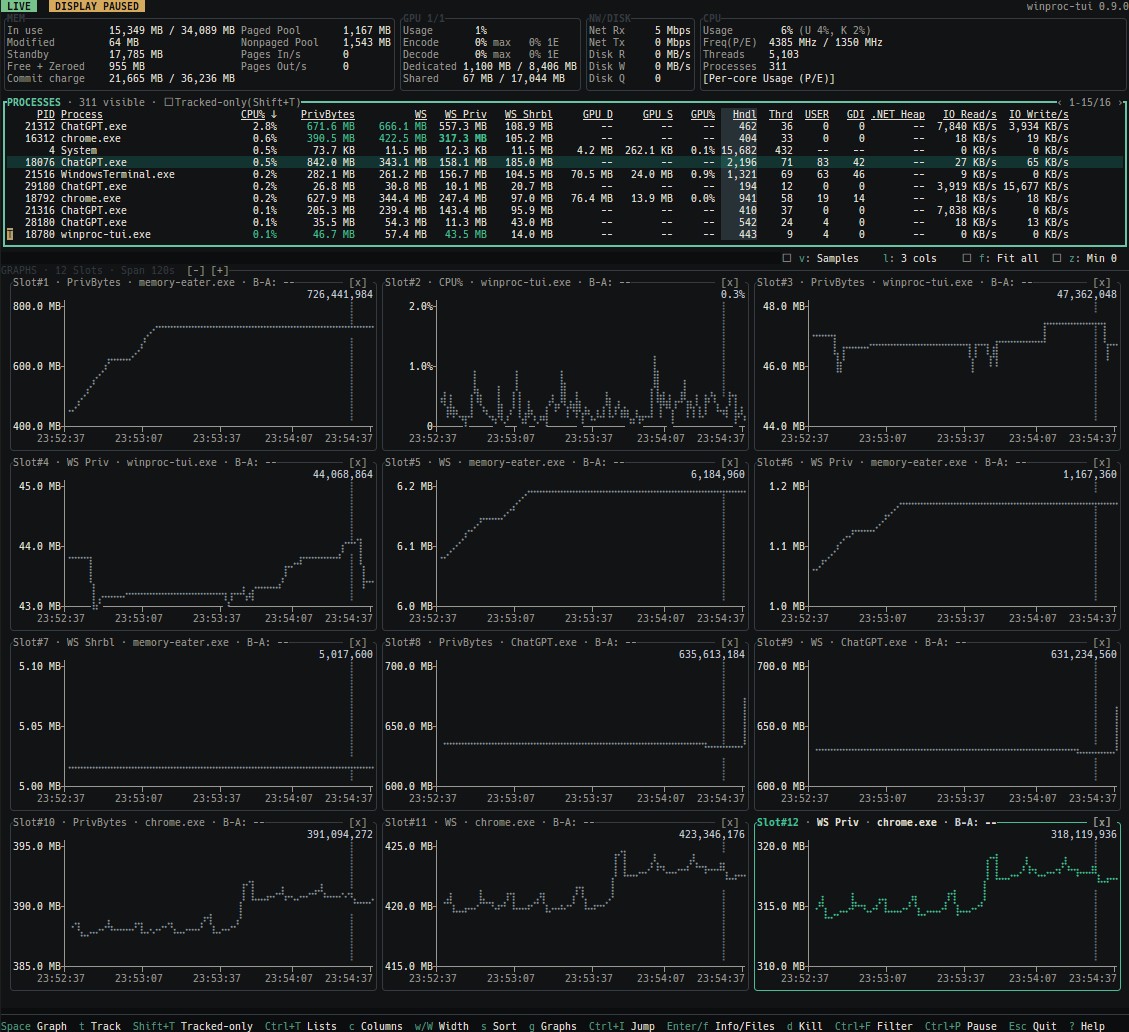The height and width of the screenshot is (1032, 1129).
Task: Open c Columns from footer
Action: tap(376, 1026)
